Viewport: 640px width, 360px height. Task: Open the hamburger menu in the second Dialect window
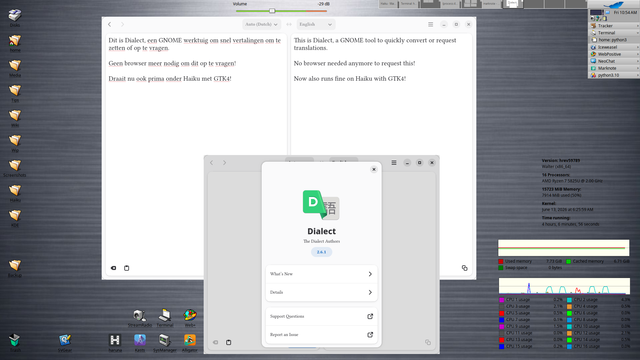tap(394, 162)
